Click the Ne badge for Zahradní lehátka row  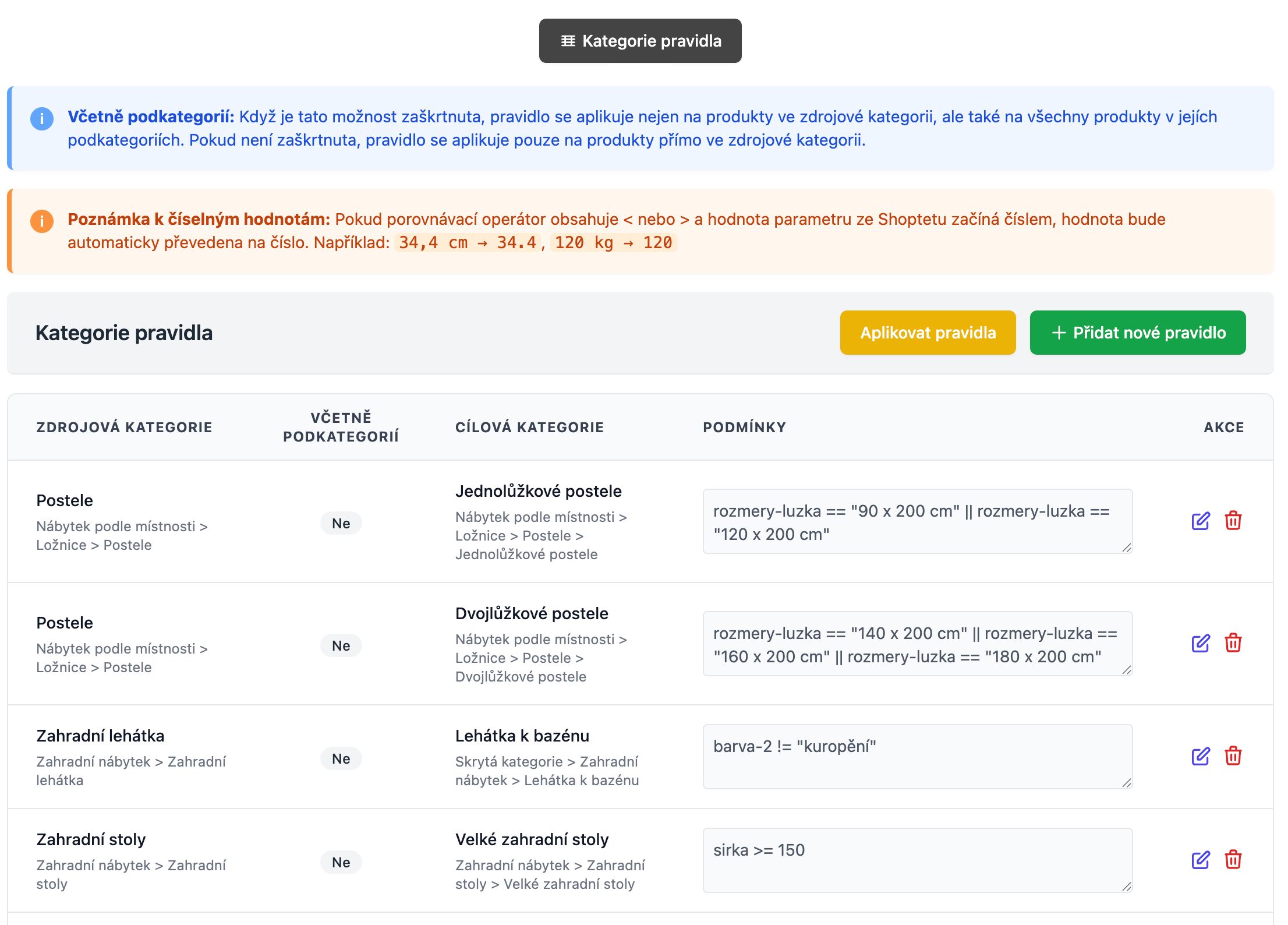tap(341, 758)
